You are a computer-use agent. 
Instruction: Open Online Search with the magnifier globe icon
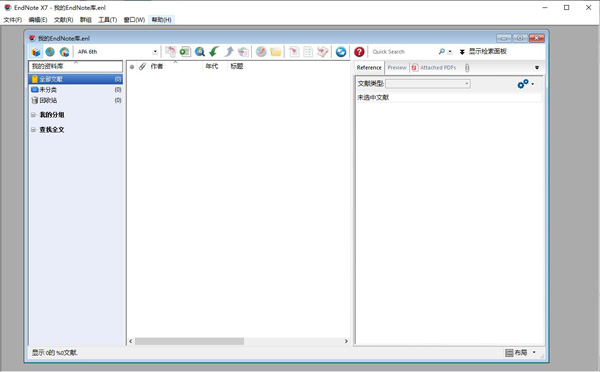point(199,52)
